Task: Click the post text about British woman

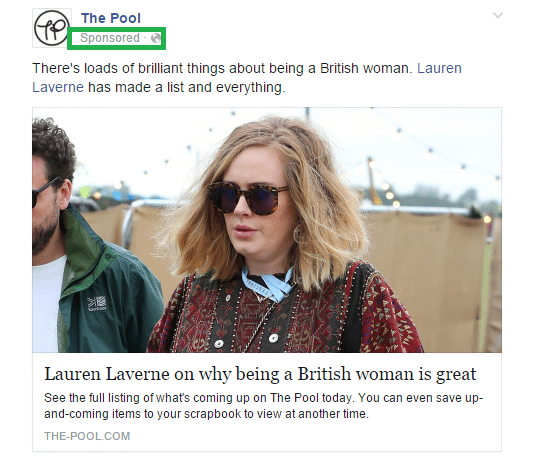Action: tap(220, 68)
